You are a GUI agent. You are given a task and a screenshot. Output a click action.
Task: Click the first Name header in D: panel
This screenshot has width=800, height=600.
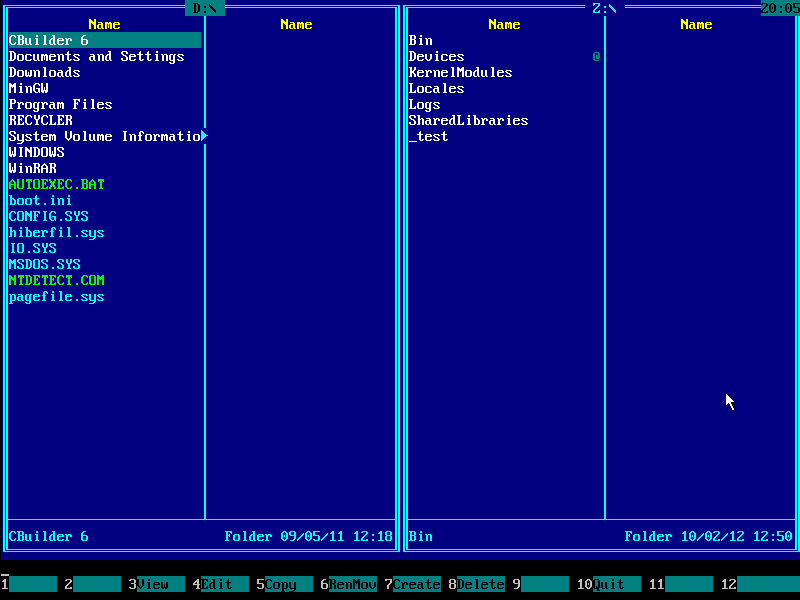click(x=104, y=24)
